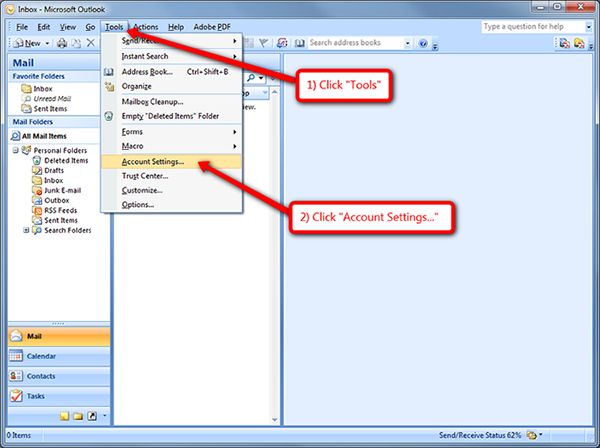Open the View menu

68,27
